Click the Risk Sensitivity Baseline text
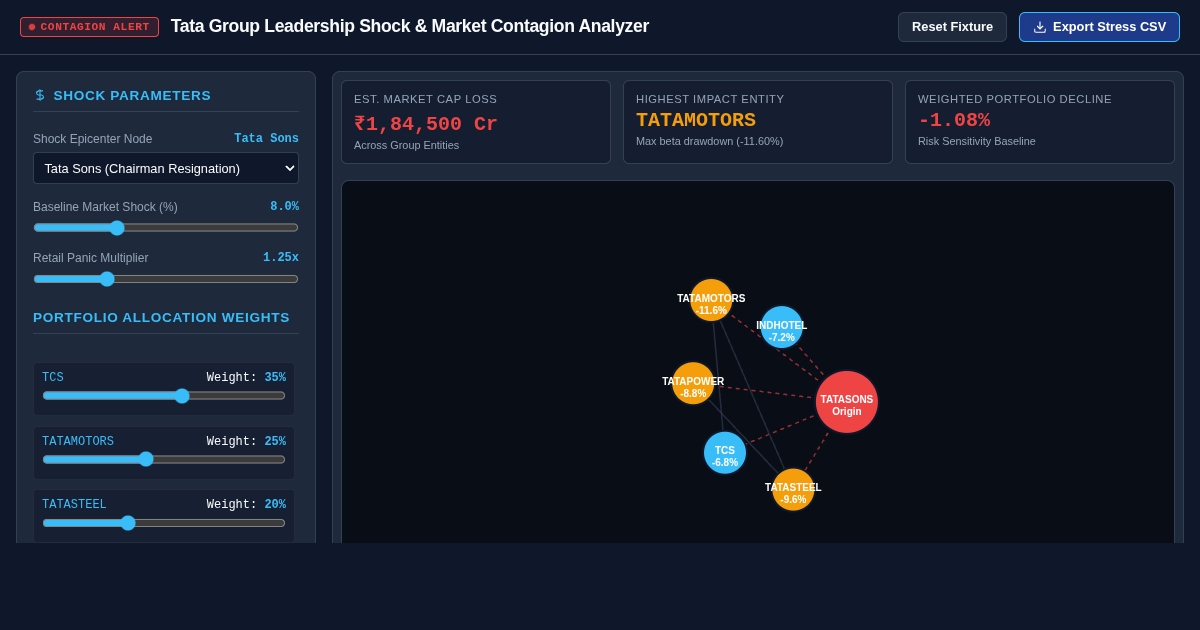 pyautogui.click(x=977, y=141)
